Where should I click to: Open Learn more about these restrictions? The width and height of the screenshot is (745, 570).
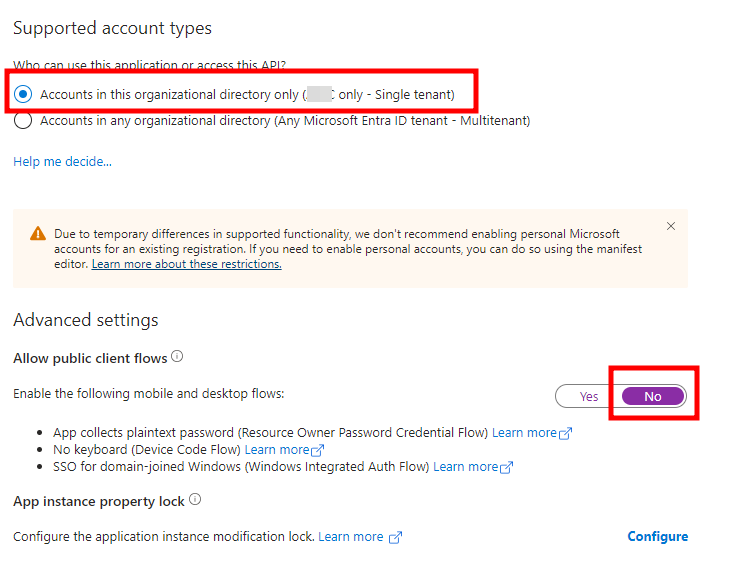pos(186,264)
